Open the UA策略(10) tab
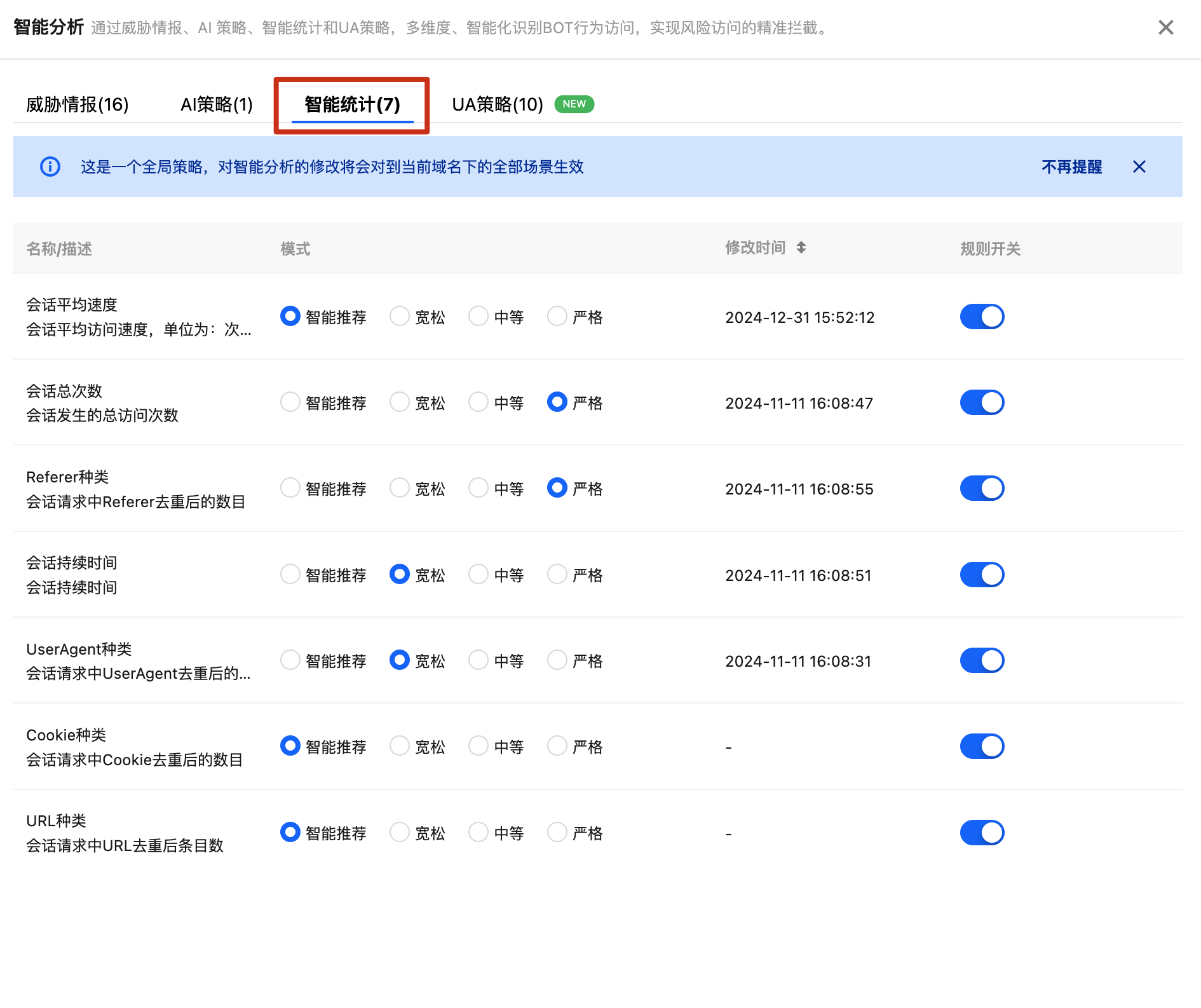The image size is (1201, 1008). pos(498,104)
